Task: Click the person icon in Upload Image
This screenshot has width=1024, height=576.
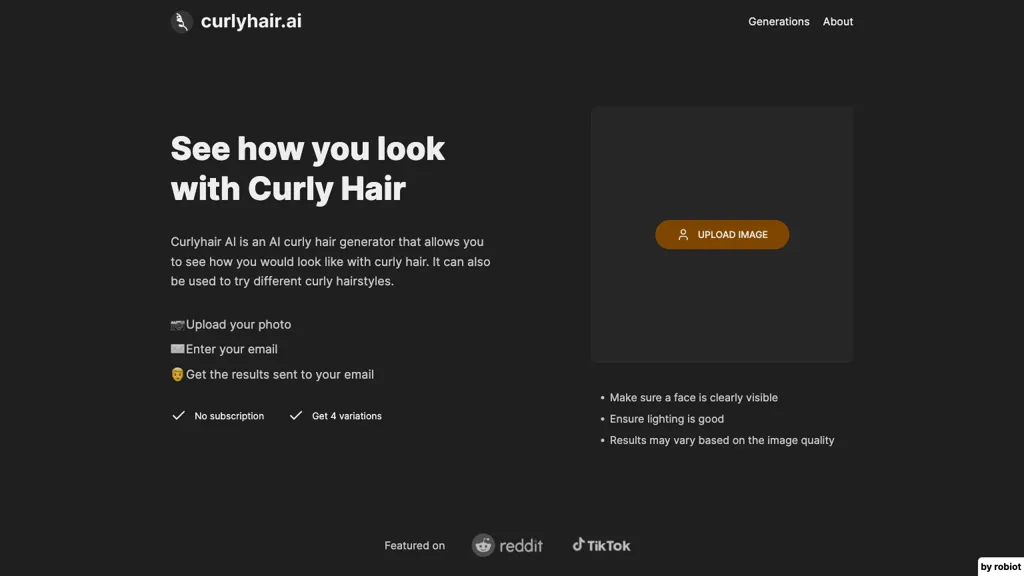Action: pos(683,235)
